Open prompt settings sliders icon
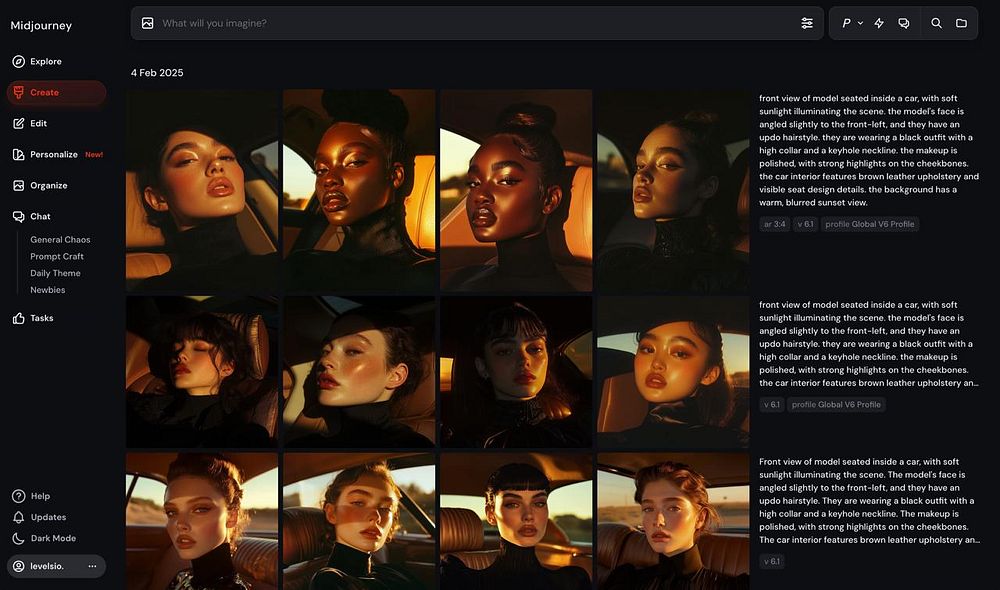 pyautogui.click(x=807, y=23)
